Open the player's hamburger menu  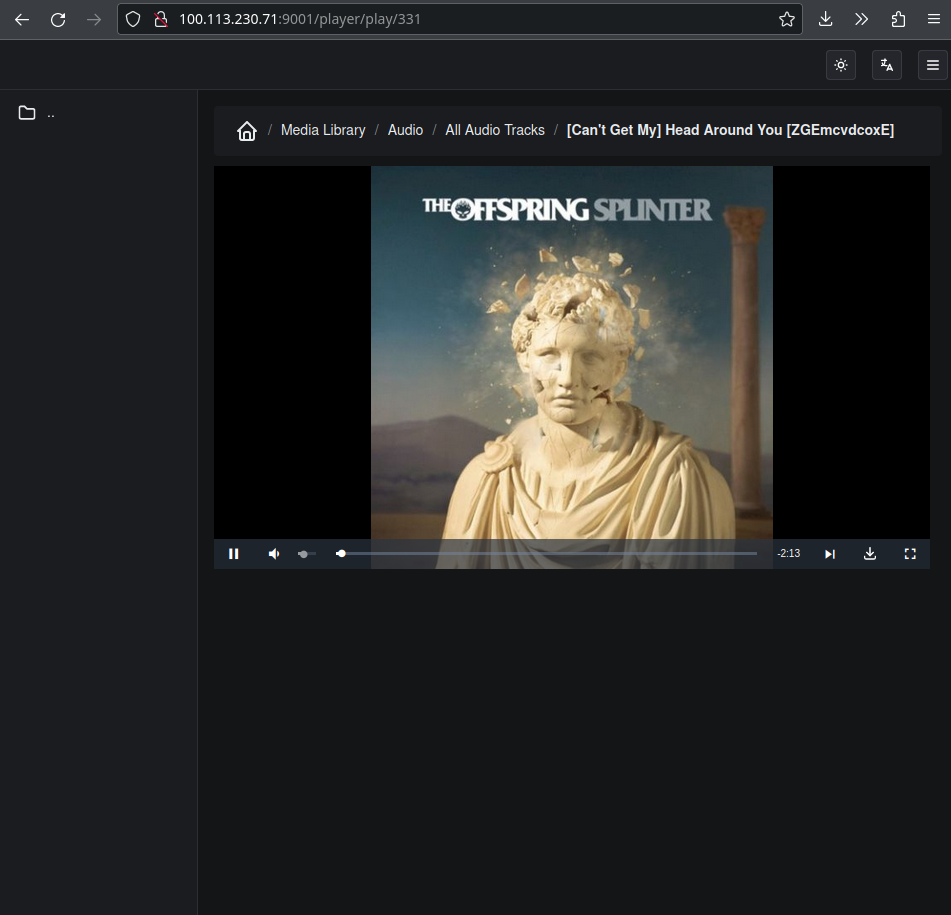(932, 64)
